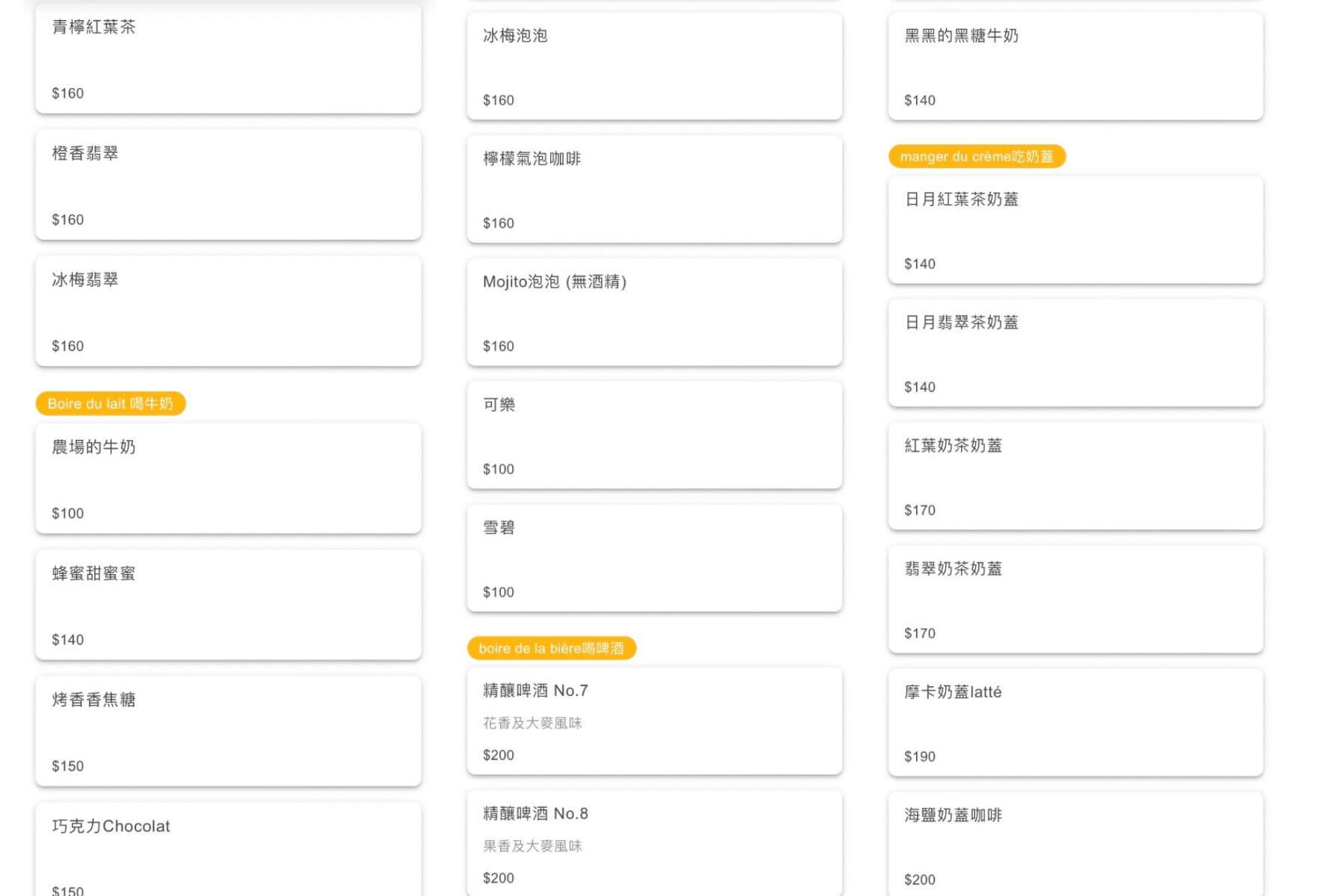
Task: Pick the 烤香香焦糖 item
Action: (x=228, y=731)
